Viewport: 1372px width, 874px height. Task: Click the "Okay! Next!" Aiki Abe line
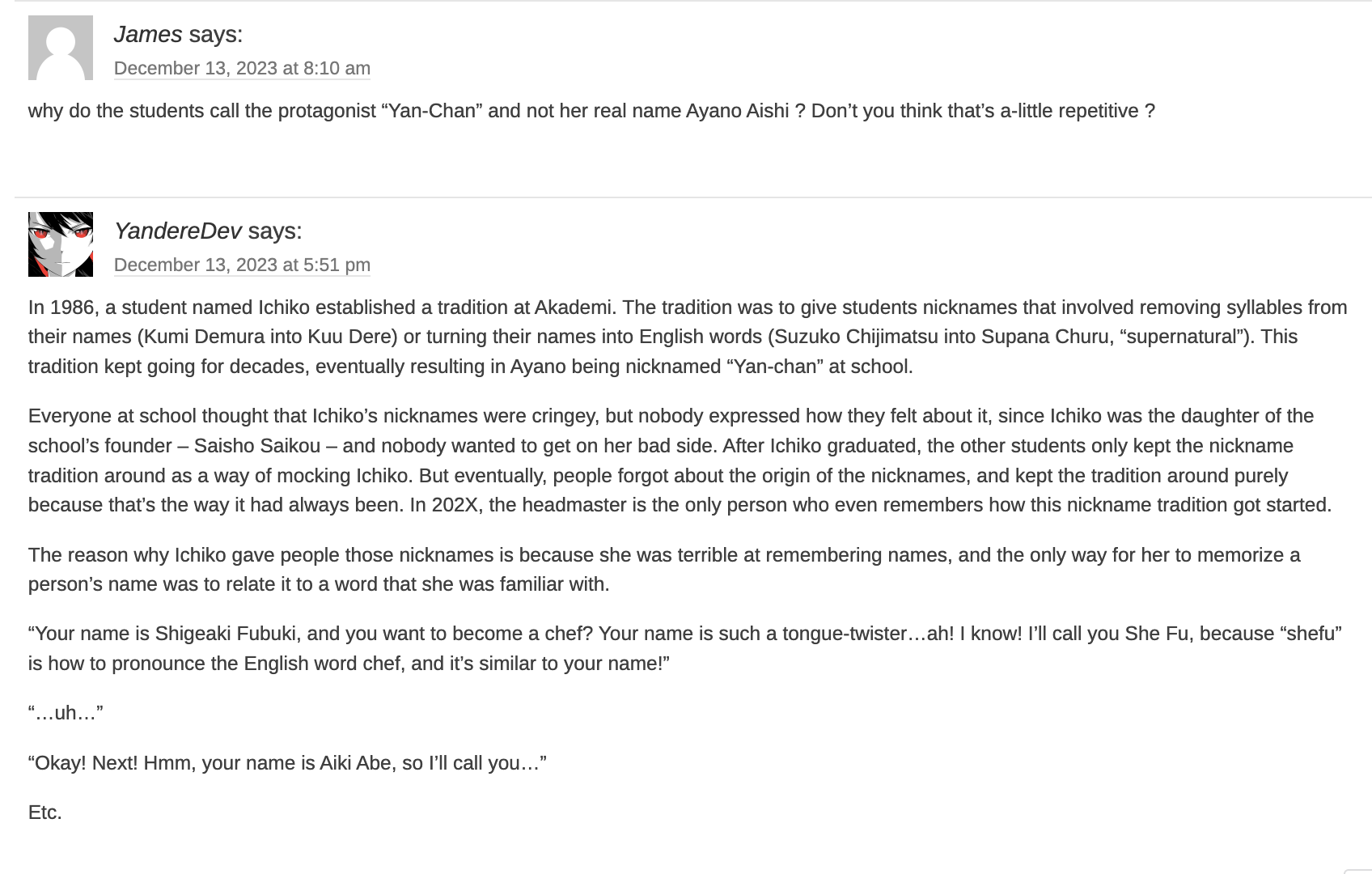click(x=287, y=763)
